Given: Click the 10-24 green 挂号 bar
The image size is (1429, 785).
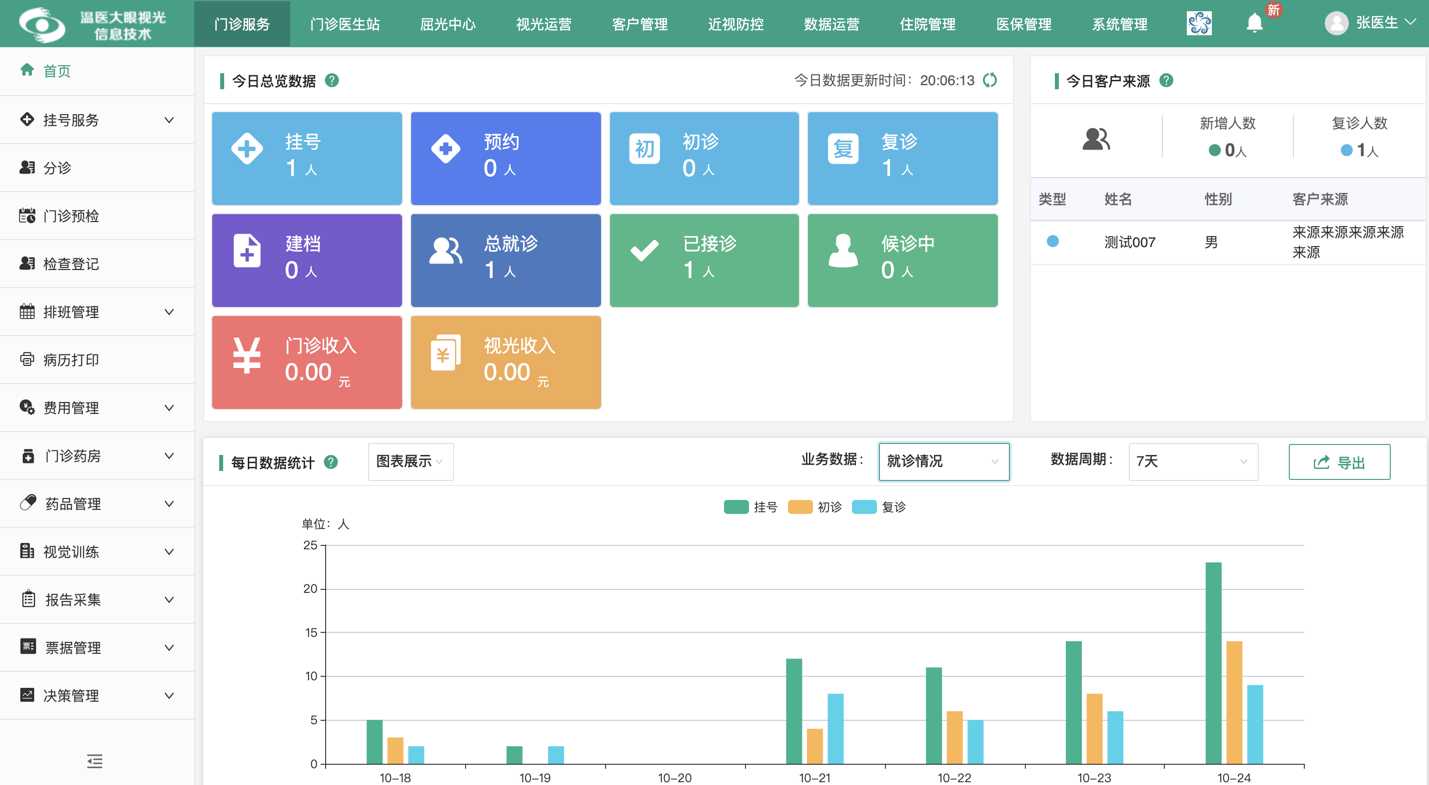Looking at the screenshot, I should coord(1213,663).
